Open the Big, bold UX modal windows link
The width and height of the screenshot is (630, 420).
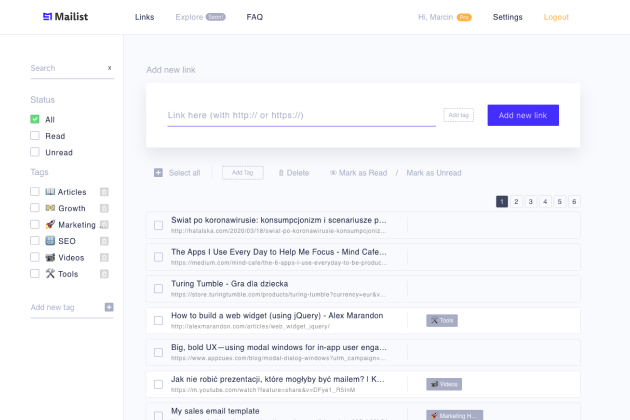coord(279,347)
